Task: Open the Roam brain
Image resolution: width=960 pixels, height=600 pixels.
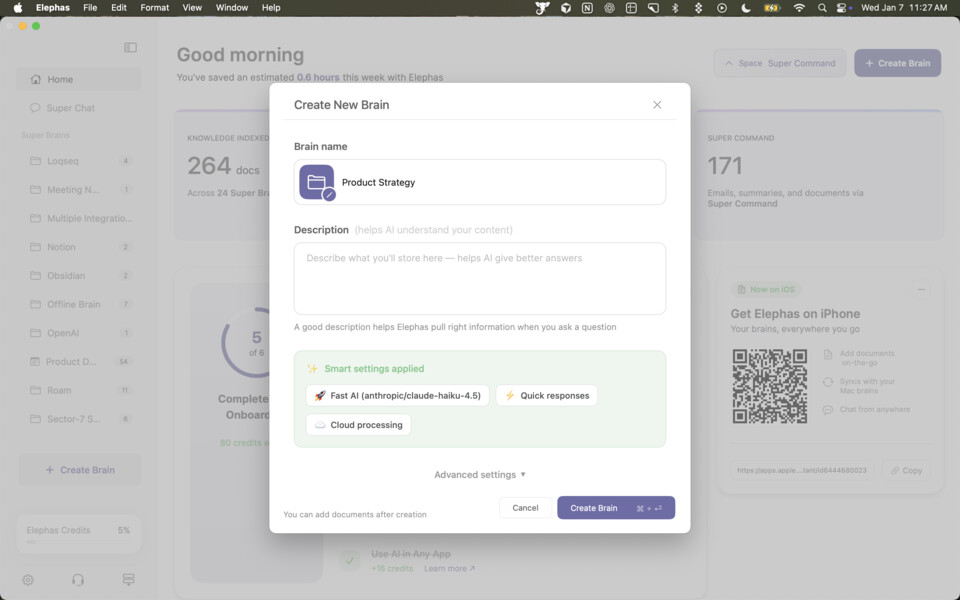Action: [x=78, y=390]
